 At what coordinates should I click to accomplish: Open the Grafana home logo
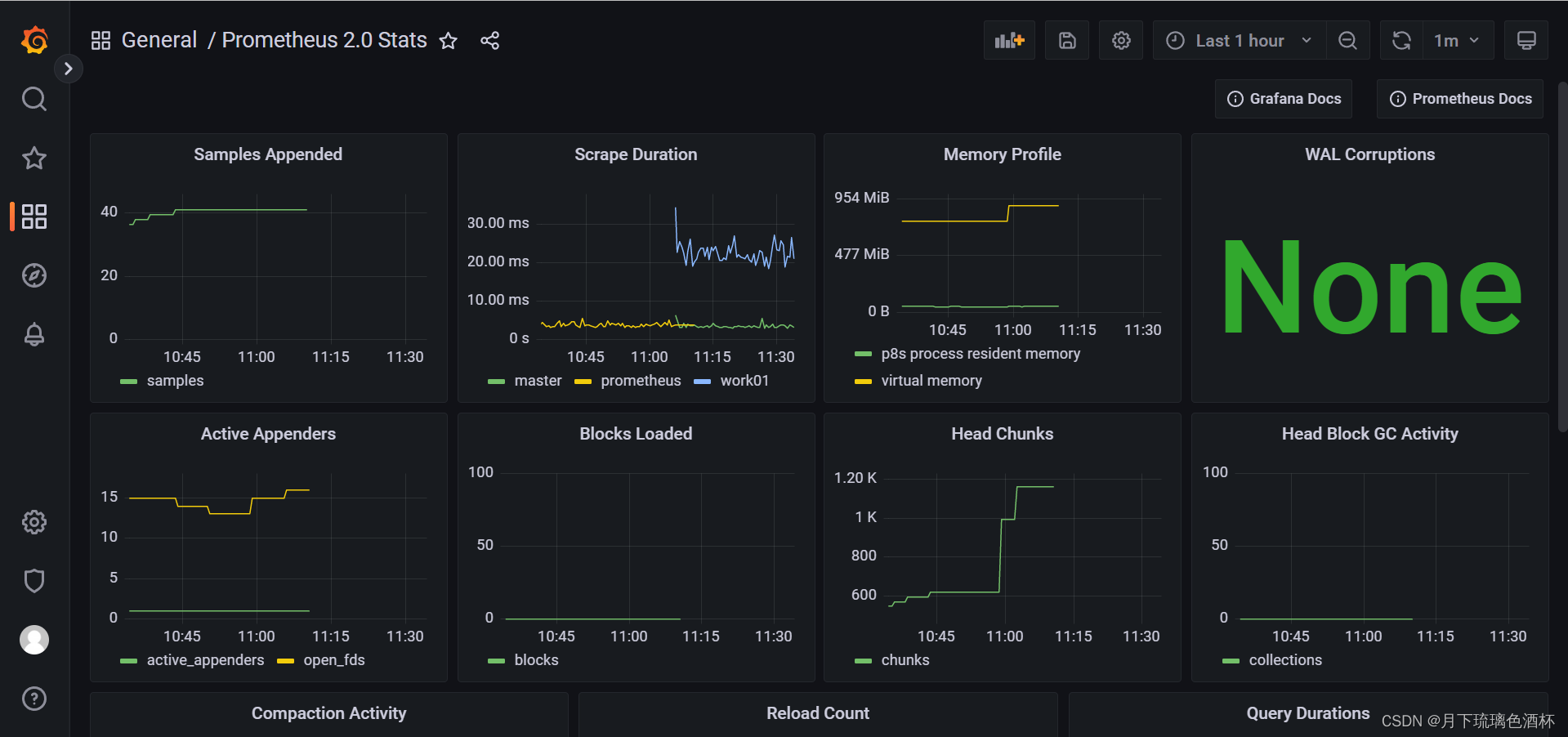coord(34,40)
